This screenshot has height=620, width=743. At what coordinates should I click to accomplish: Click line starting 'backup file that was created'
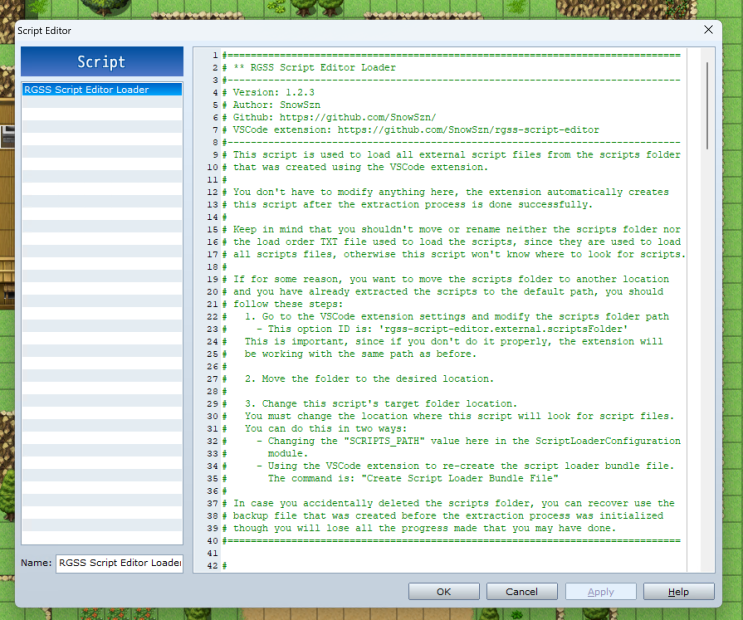(443, 516)
